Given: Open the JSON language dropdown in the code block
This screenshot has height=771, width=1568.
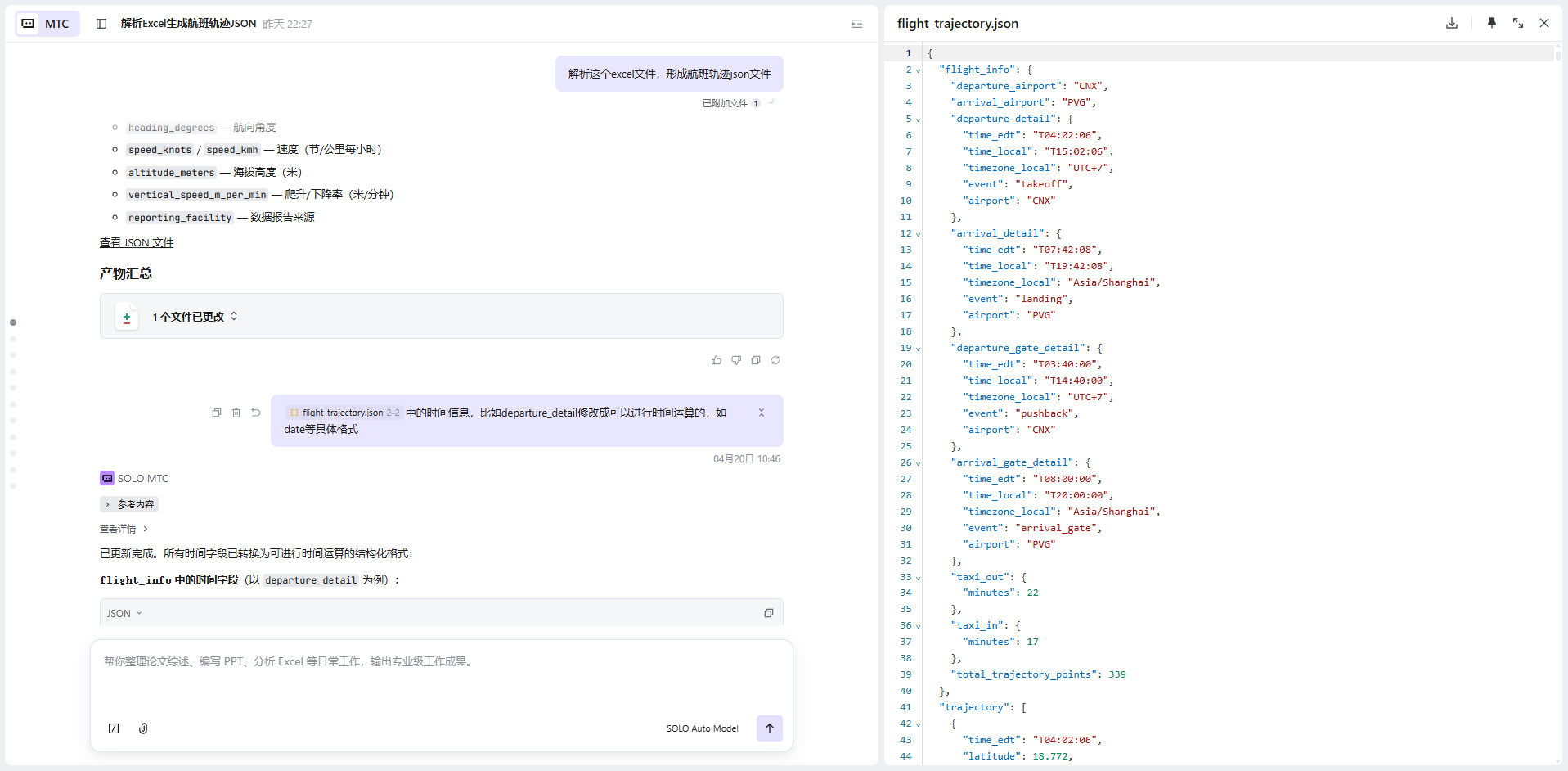Looking at the screenshot, I should pyautogui.click(x=124, y=613).
